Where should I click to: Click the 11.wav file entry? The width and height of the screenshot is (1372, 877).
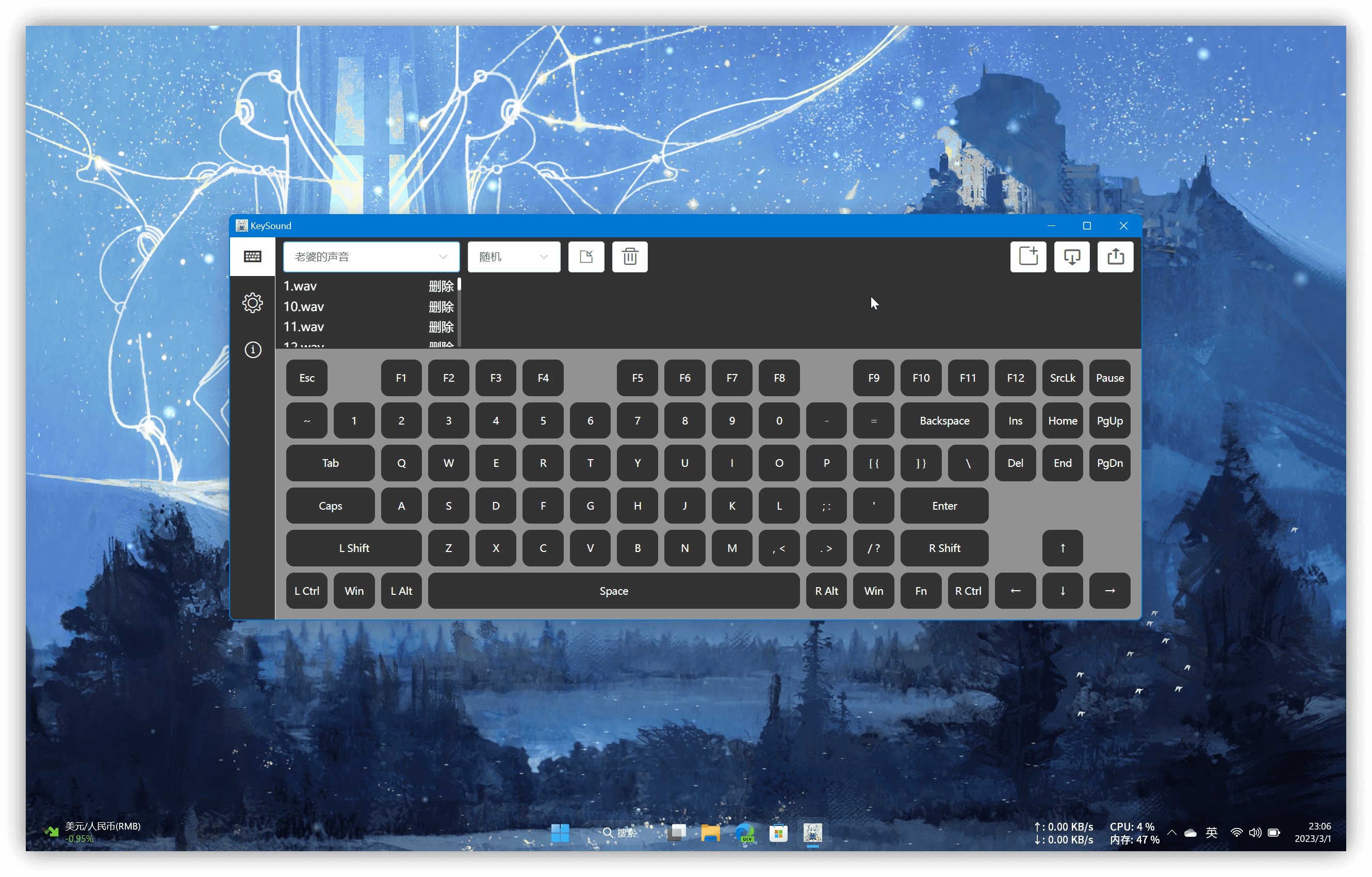click(x=304, y=326)
